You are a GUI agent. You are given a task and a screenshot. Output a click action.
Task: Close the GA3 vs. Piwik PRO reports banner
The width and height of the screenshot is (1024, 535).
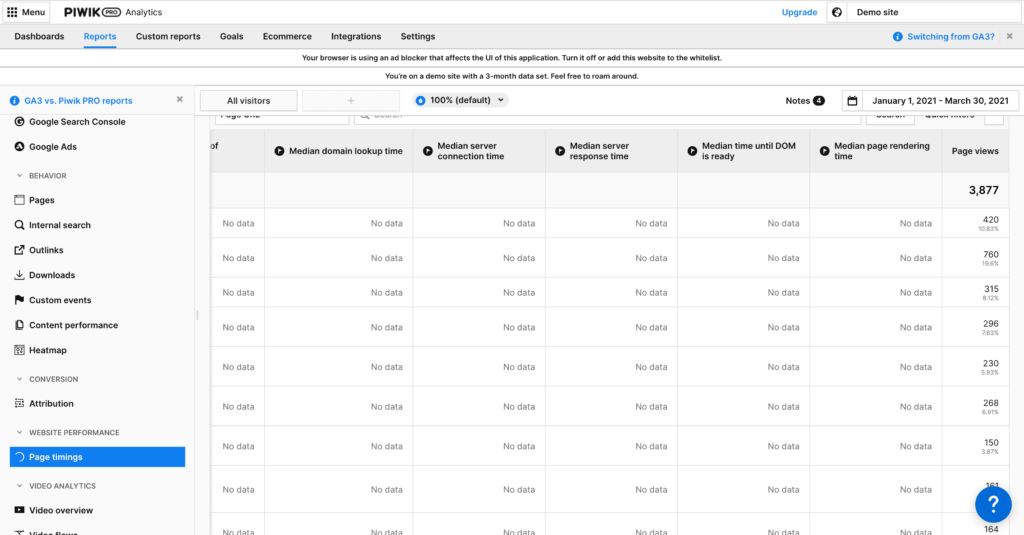[180, 100]
